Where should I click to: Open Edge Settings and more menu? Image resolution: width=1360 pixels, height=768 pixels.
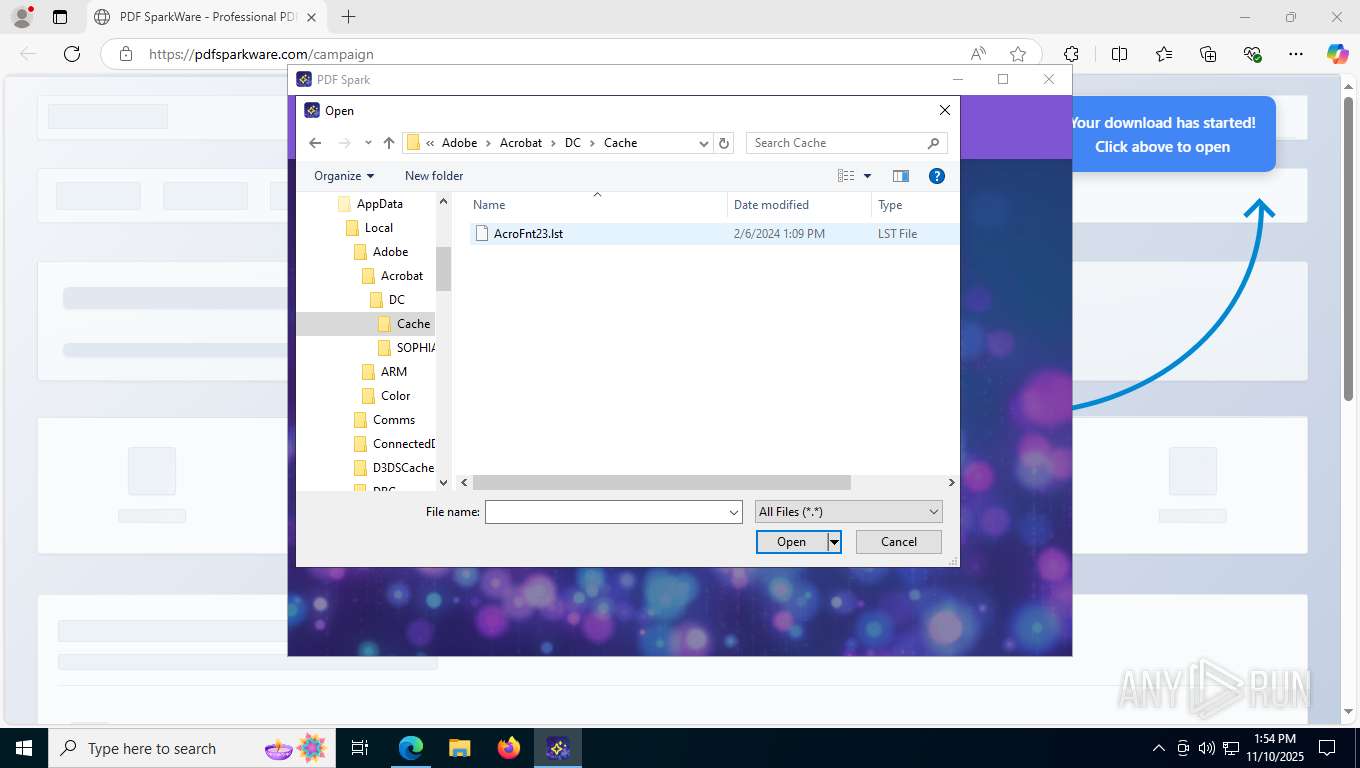click(x=1296, y=54)
